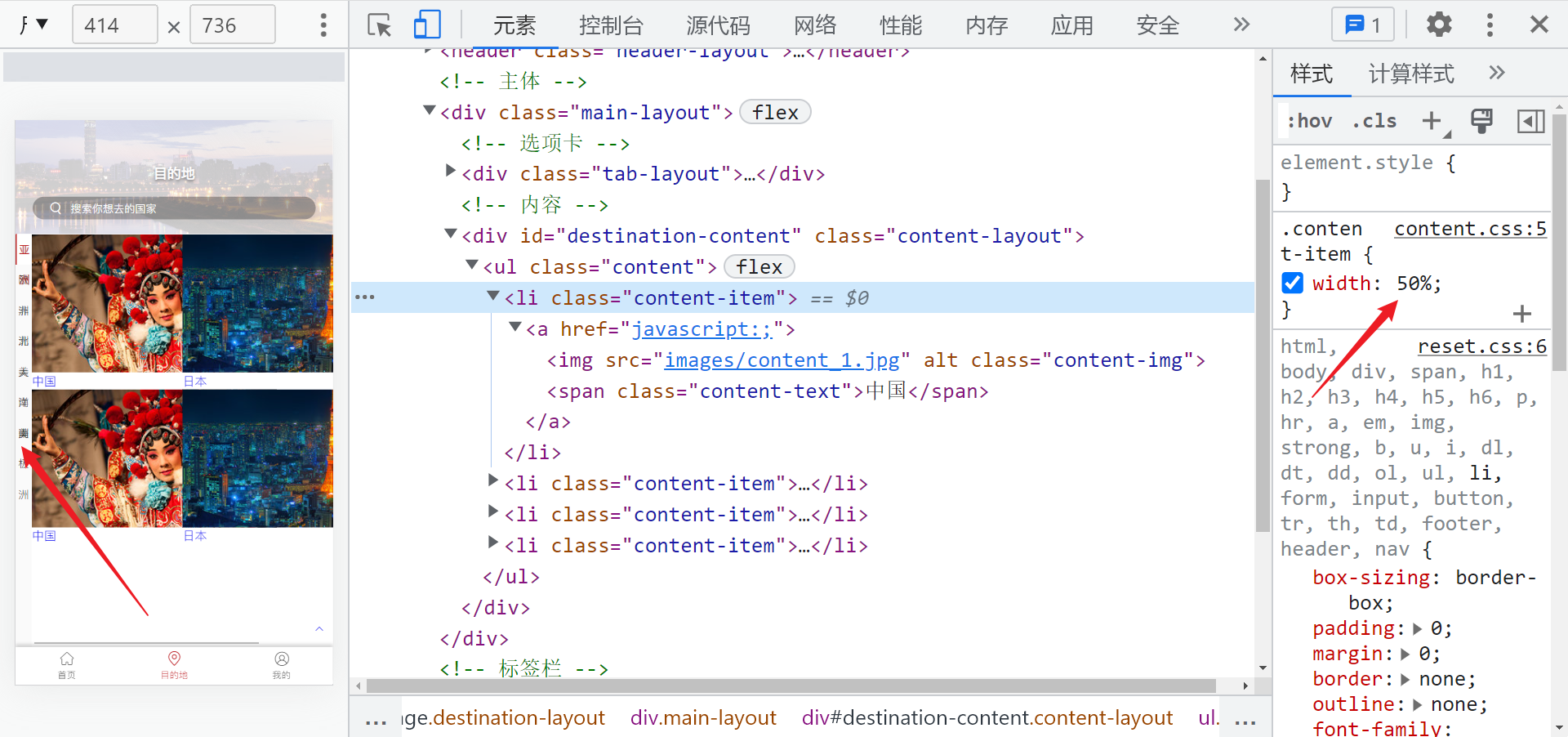Image resolution: width=1568 pixels, height=737 pixels.
Task: Switch to the 内存 tab
Action: [x=987, y=25]
